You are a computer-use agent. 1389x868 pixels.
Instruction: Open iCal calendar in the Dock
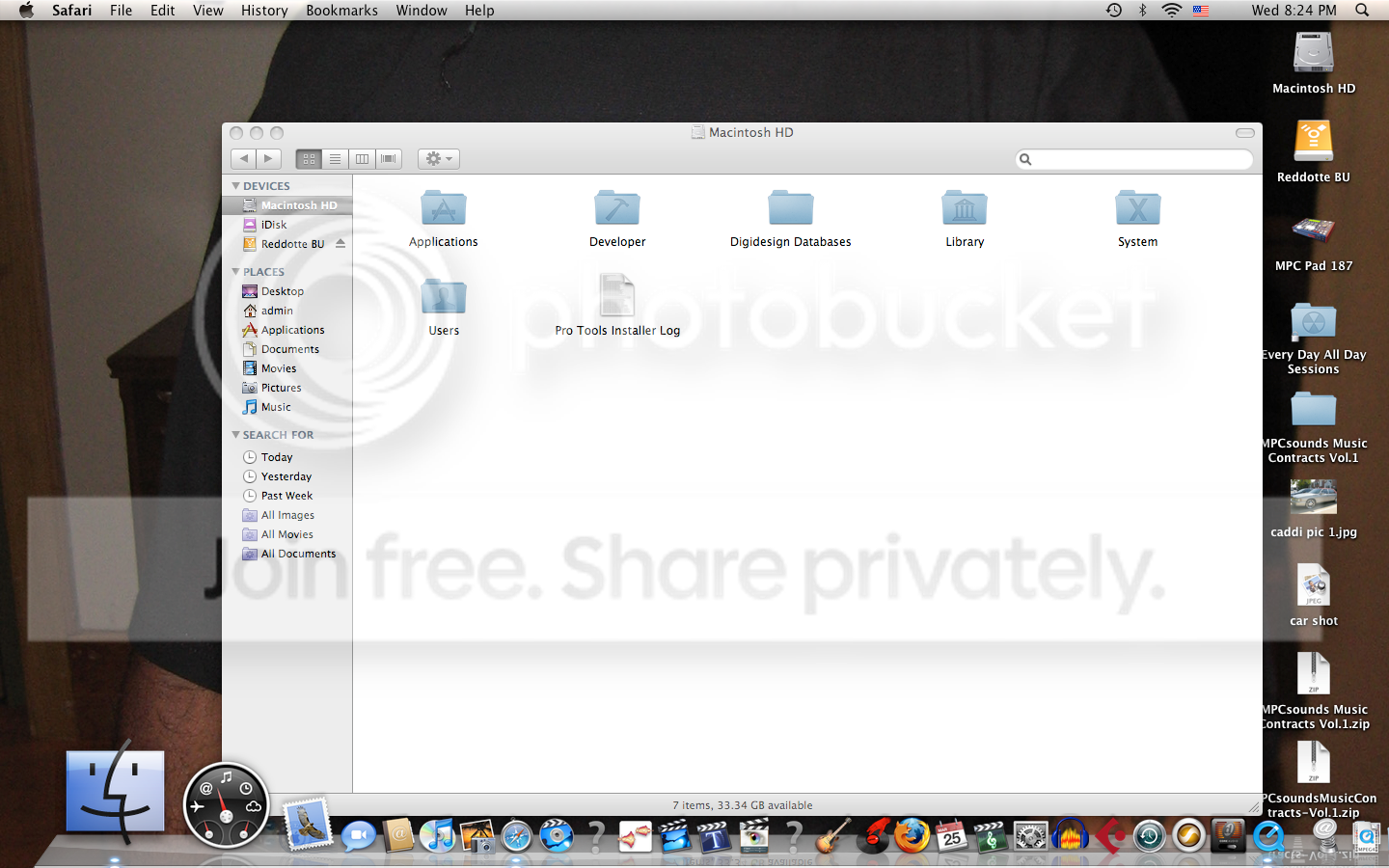952,836
